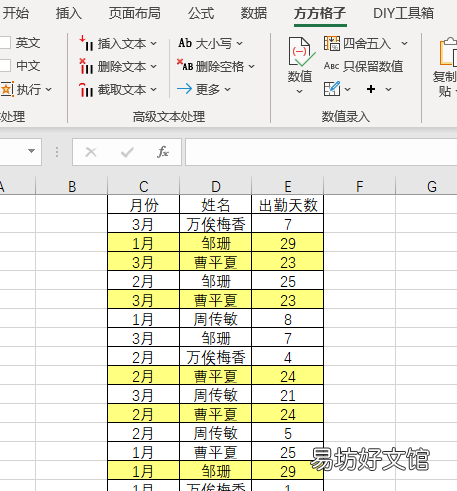Select column E header
Viewport: 457px width, 491px height.
coord(288,186)
